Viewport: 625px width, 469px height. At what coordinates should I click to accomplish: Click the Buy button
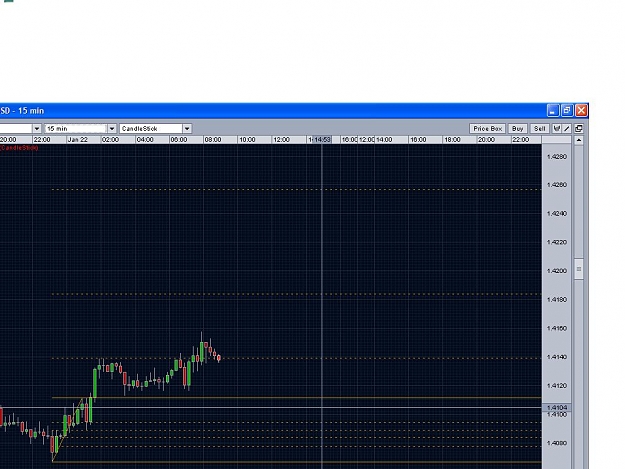(x=517, y=129)
